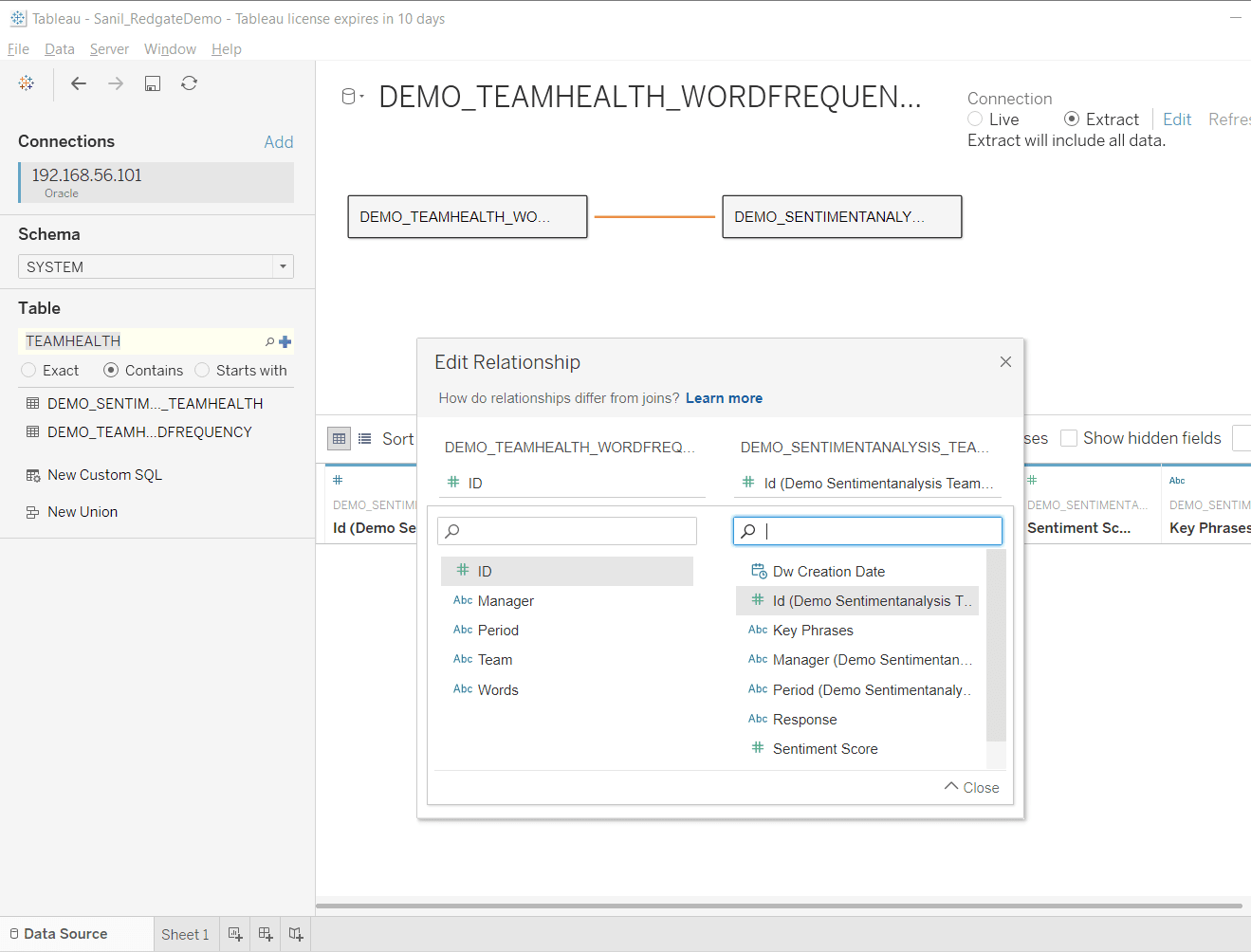The image size is (1251, 952).
Task: Open the Server menu
Action: click(109, 49)
